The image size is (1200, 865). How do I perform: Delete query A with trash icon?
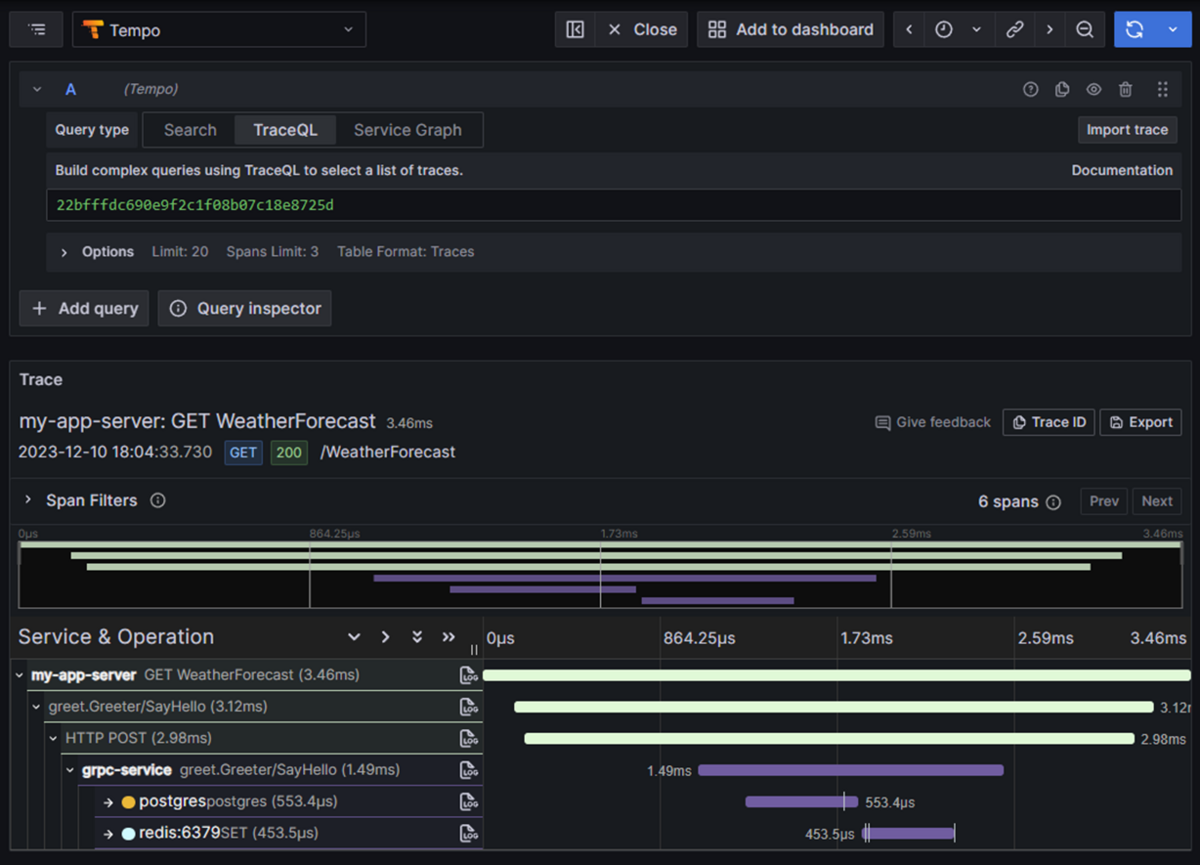[1125, 89]
